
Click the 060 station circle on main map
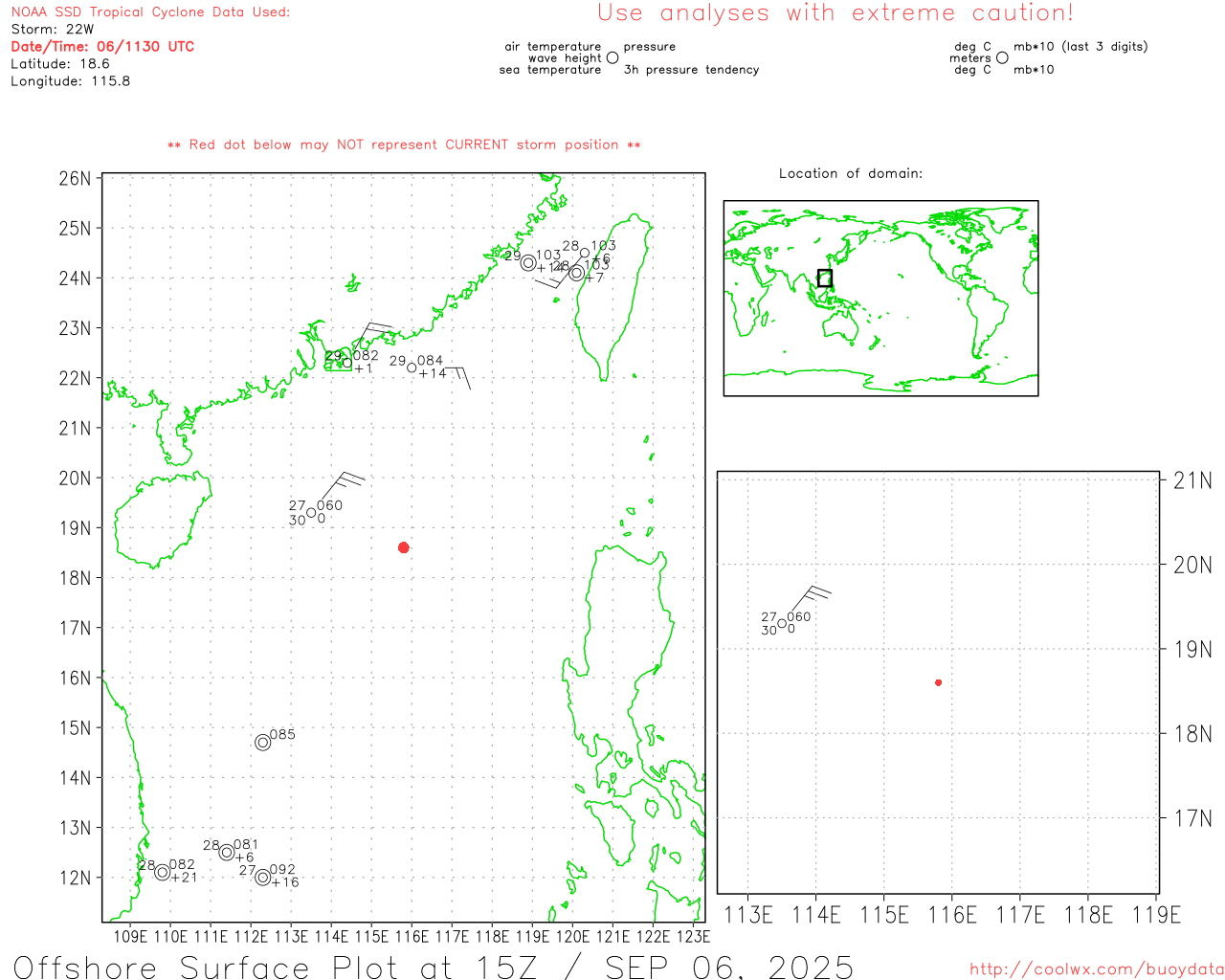click(x=311, y=513)
